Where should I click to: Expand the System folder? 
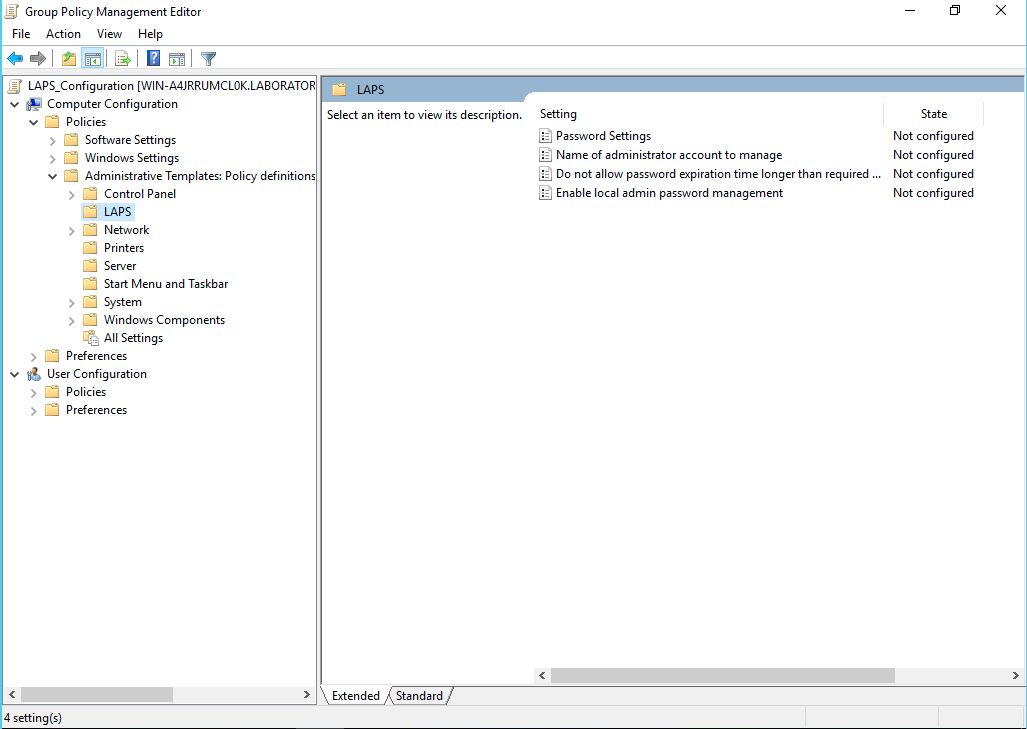(71, 303)
